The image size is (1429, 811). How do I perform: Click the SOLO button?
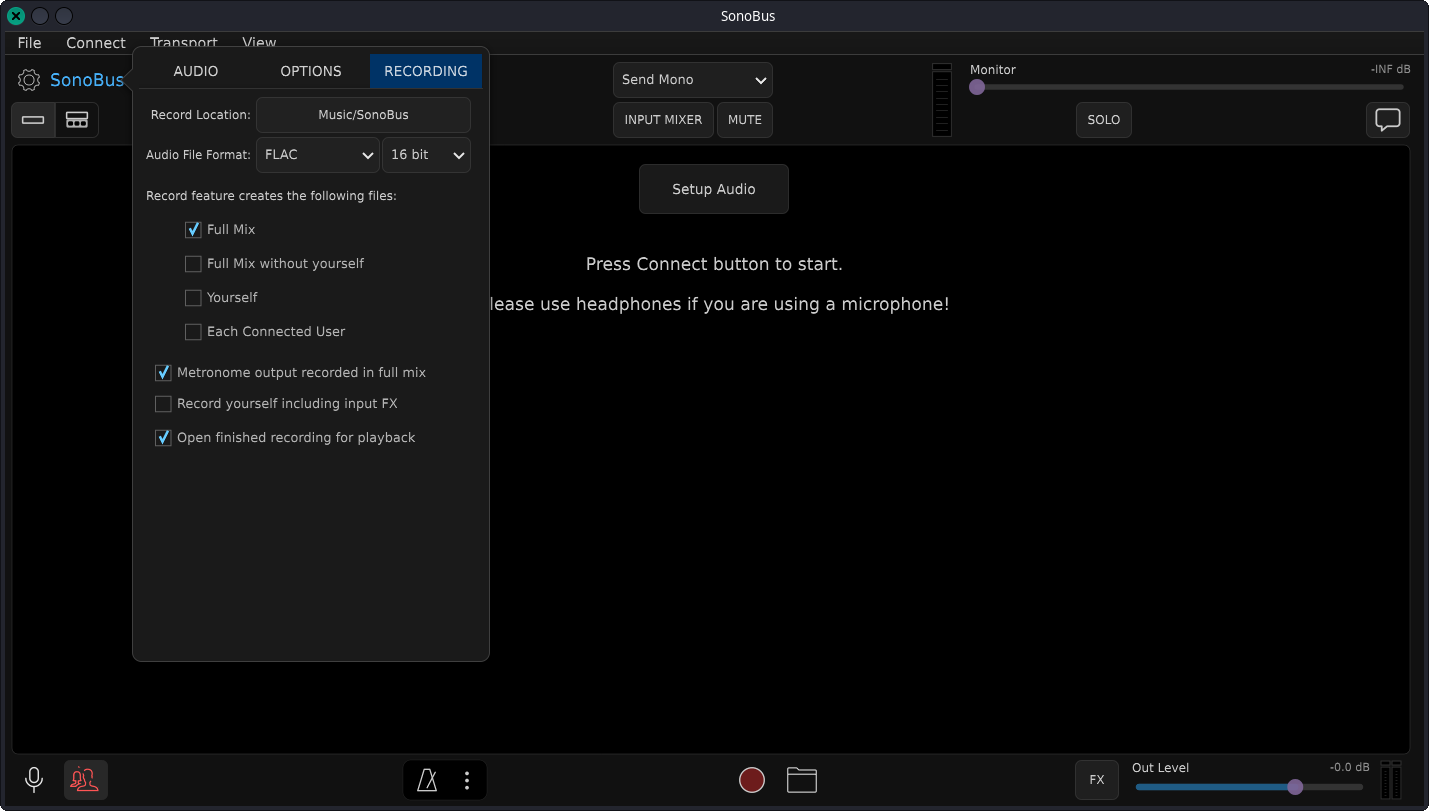(x=1104, y=120)
